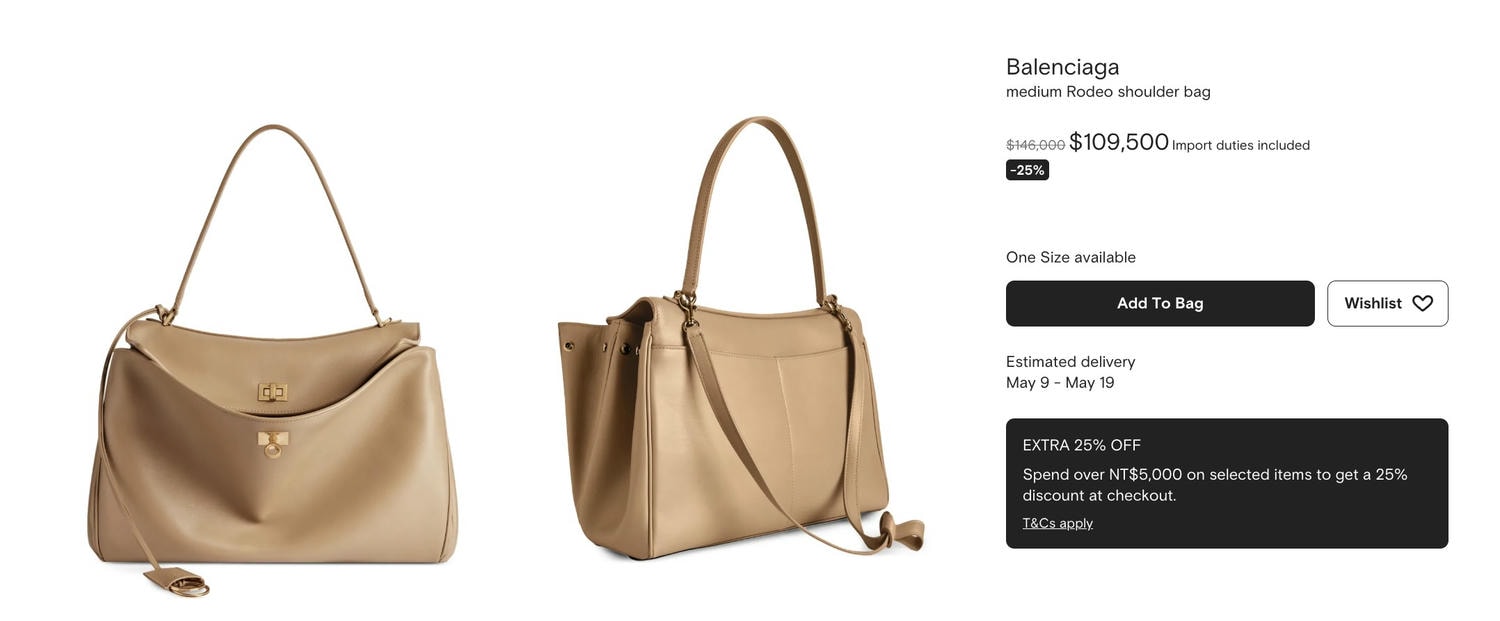This screenshot has height=621, width=1500.
Task: Select the front-view bag product image
Action: click(x=272, y=360)
